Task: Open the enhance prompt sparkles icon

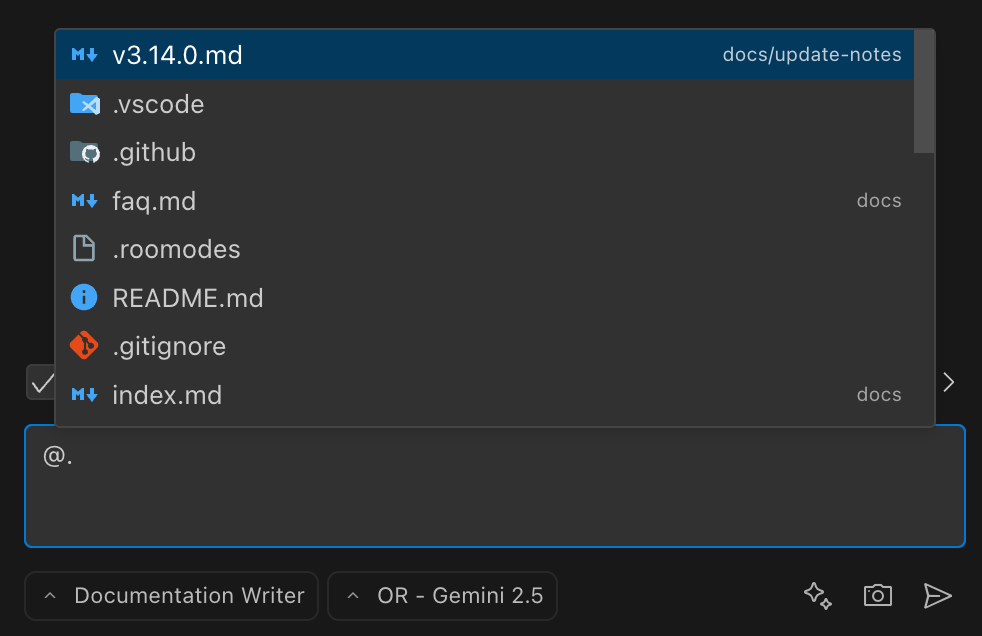Action: pyautogui.click(x=817, y=595)
